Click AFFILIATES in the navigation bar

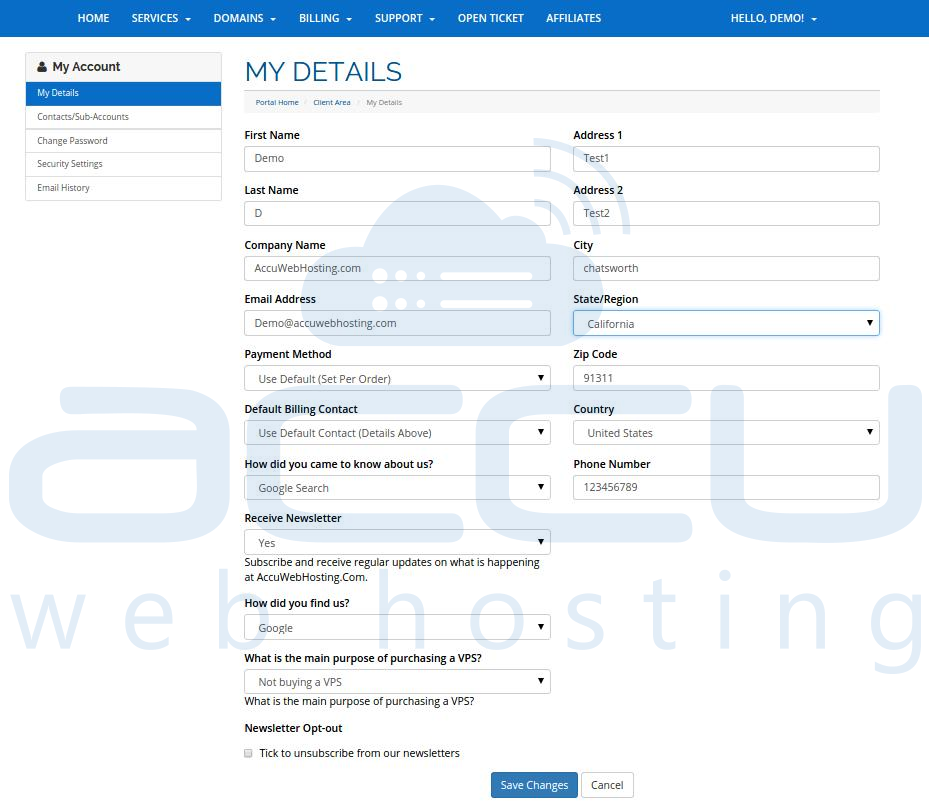click(x=574, y=18)
